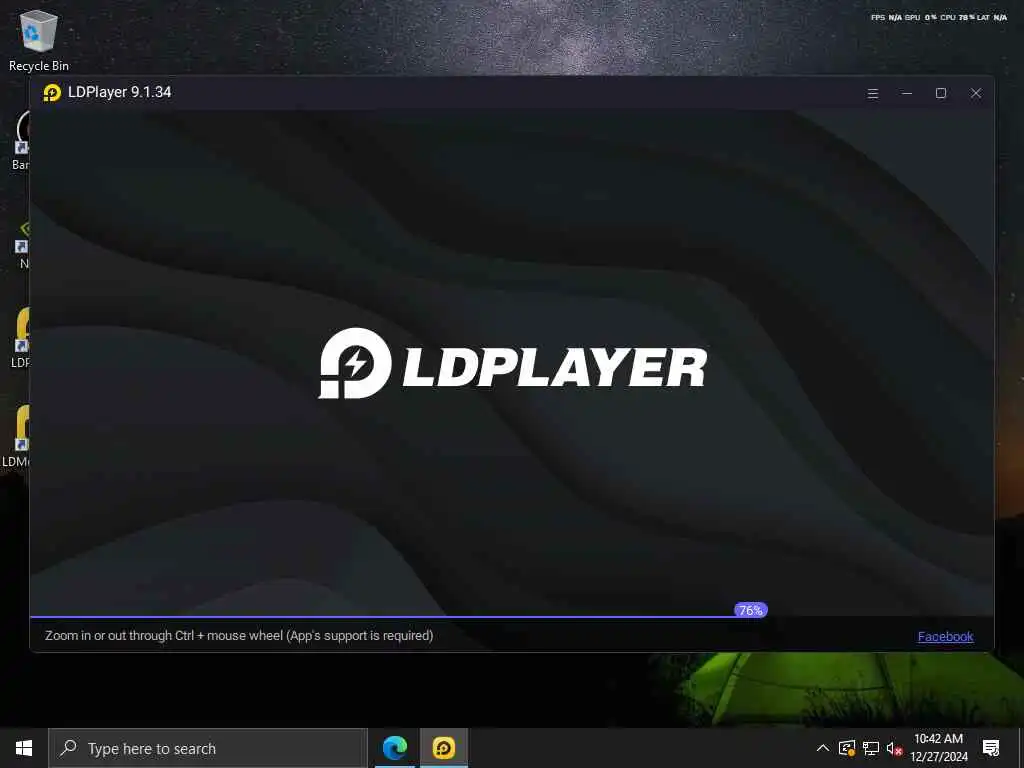This screenshot has width=1024, height=768.
Task: Click the large LDPLAYER splash logo
Action: point(513,363)
